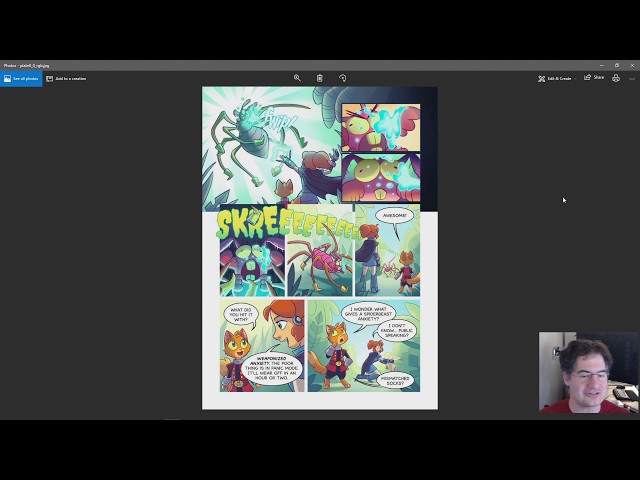Zoom in with the magnifier icon
The image size is (640, 480).
coord(297,78)
